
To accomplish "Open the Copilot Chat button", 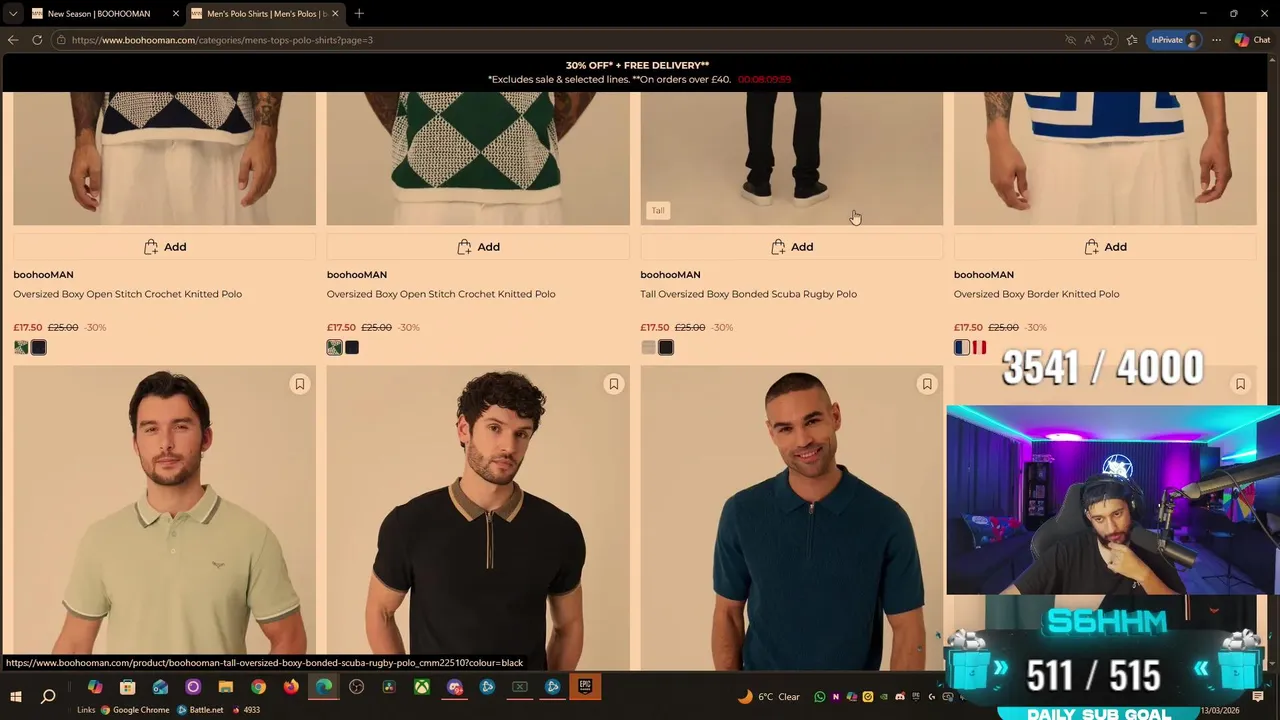I will click(1252, 40).
